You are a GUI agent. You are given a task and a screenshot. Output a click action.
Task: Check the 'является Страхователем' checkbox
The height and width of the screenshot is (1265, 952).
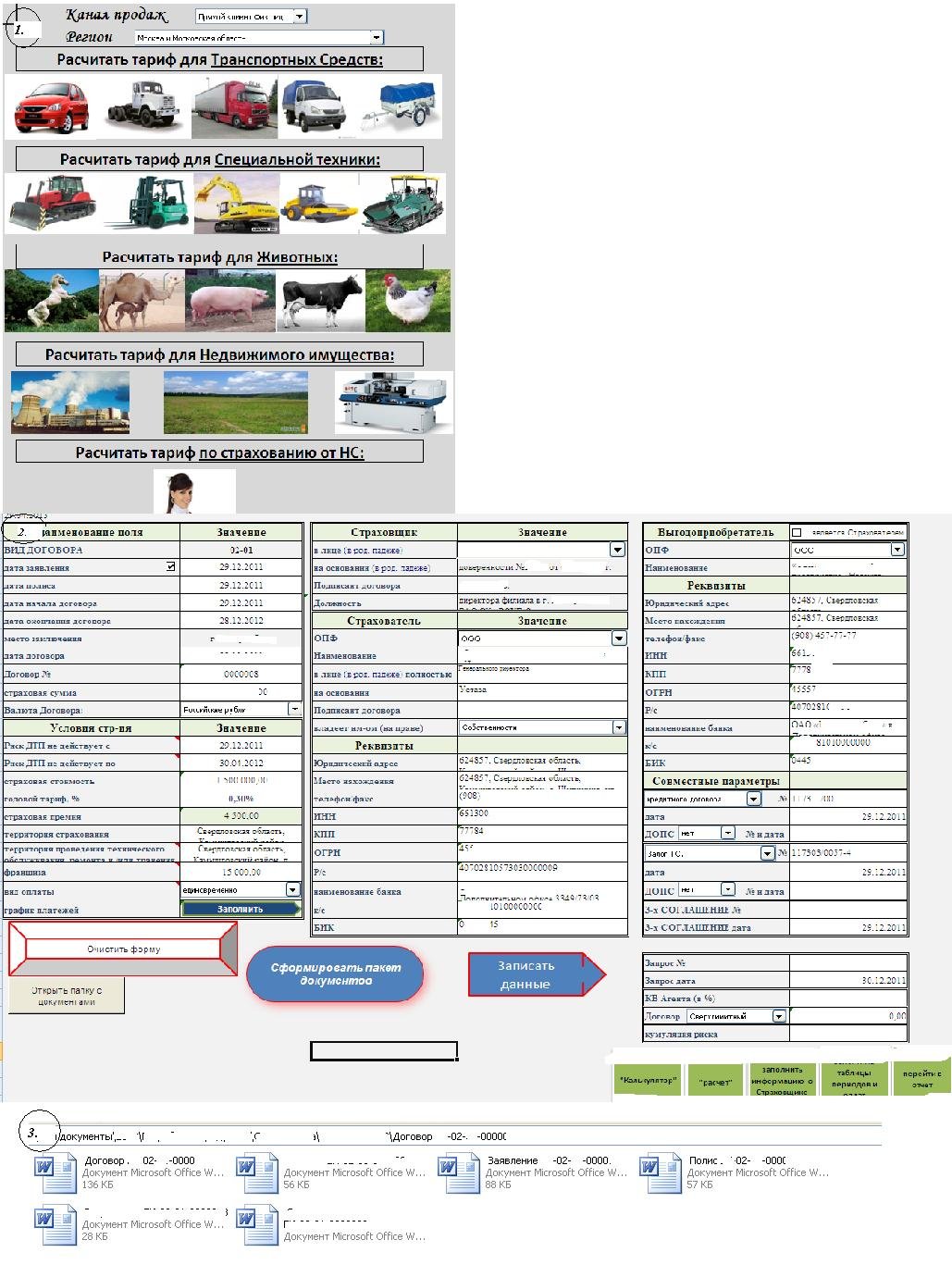(x=797, y=532)
